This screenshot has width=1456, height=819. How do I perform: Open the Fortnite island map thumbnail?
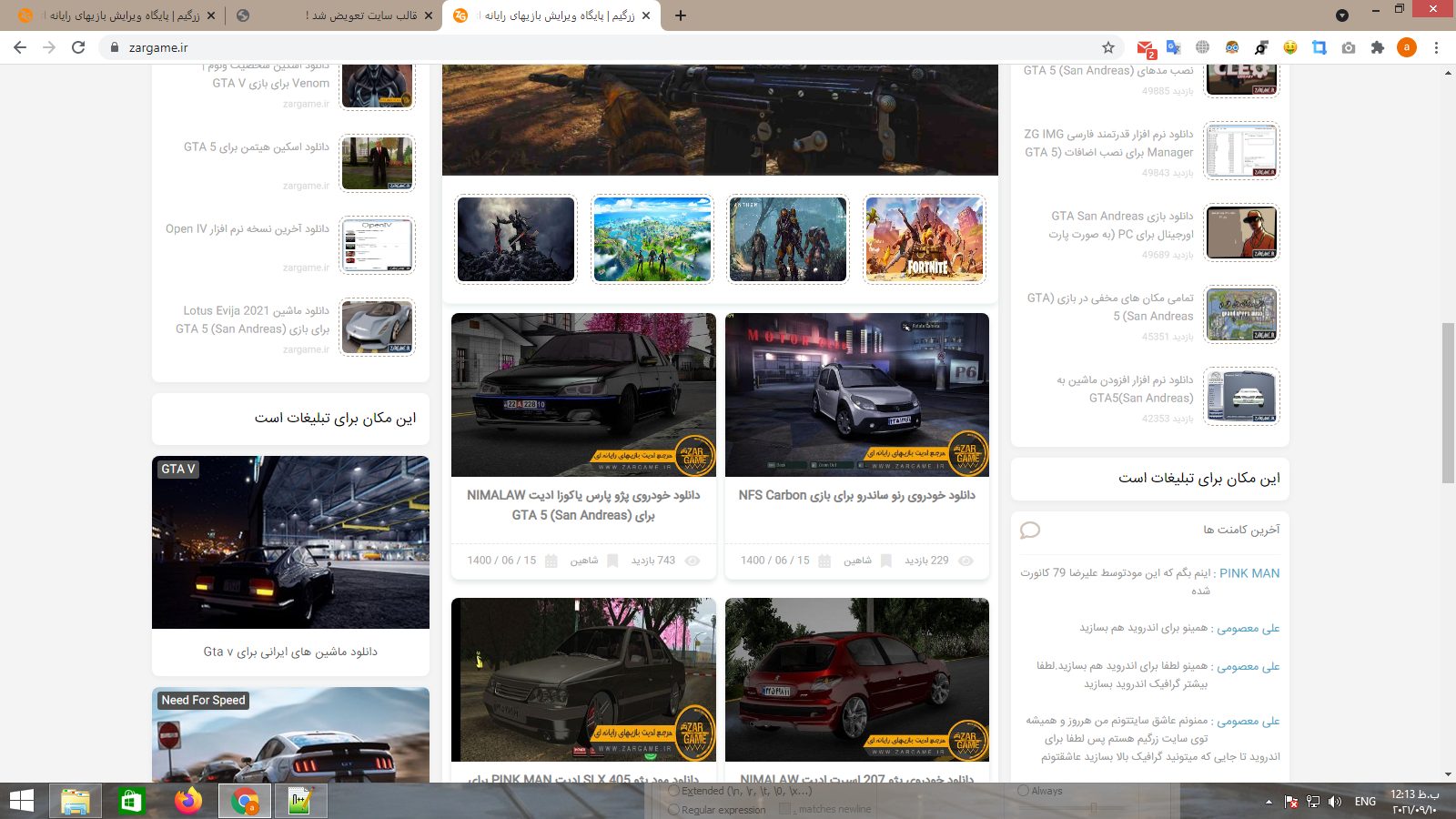(x=652, y=238)
